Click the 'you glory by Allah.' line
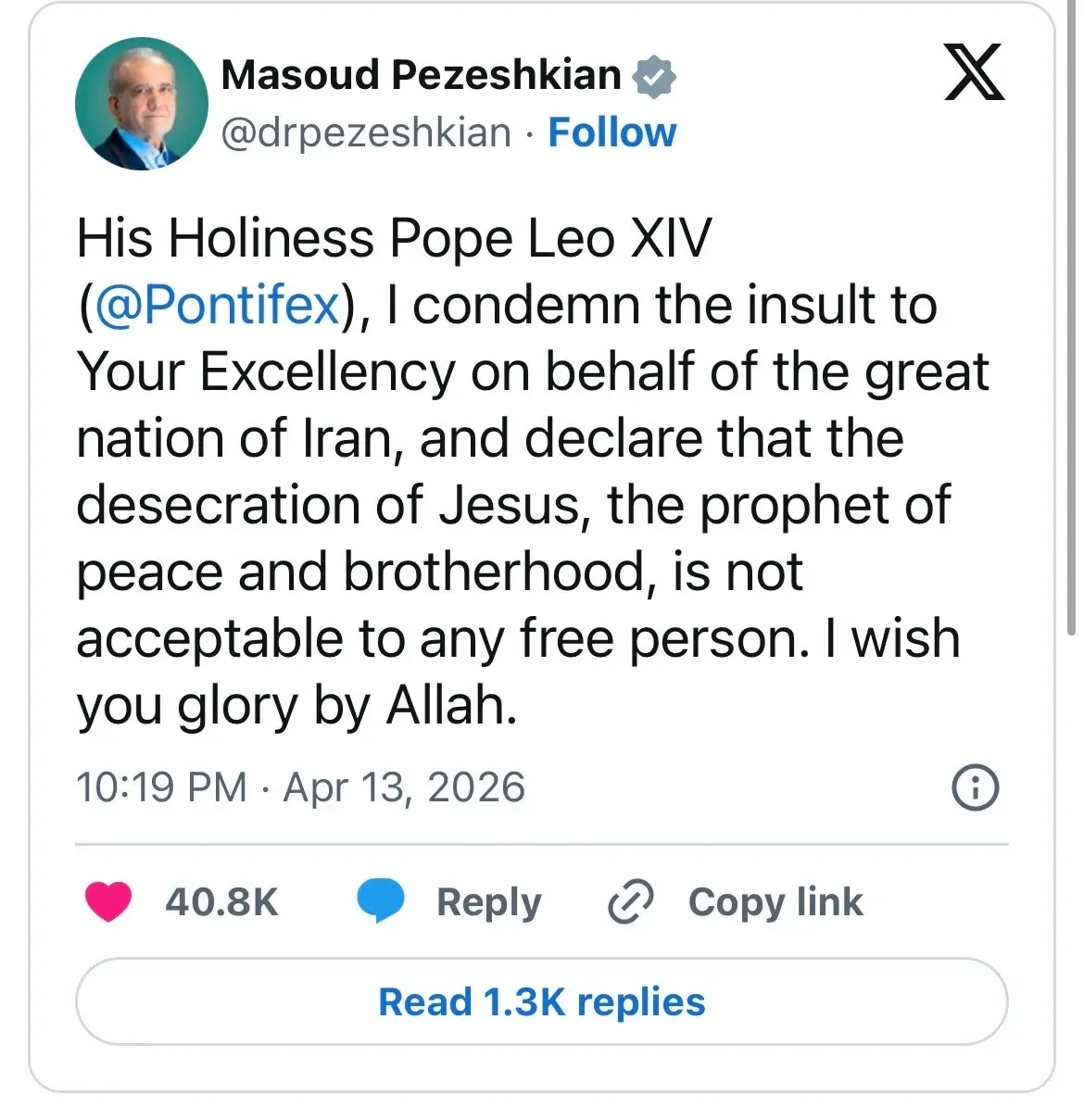This screenshot has width=1084, height=1120. (296, 706)
